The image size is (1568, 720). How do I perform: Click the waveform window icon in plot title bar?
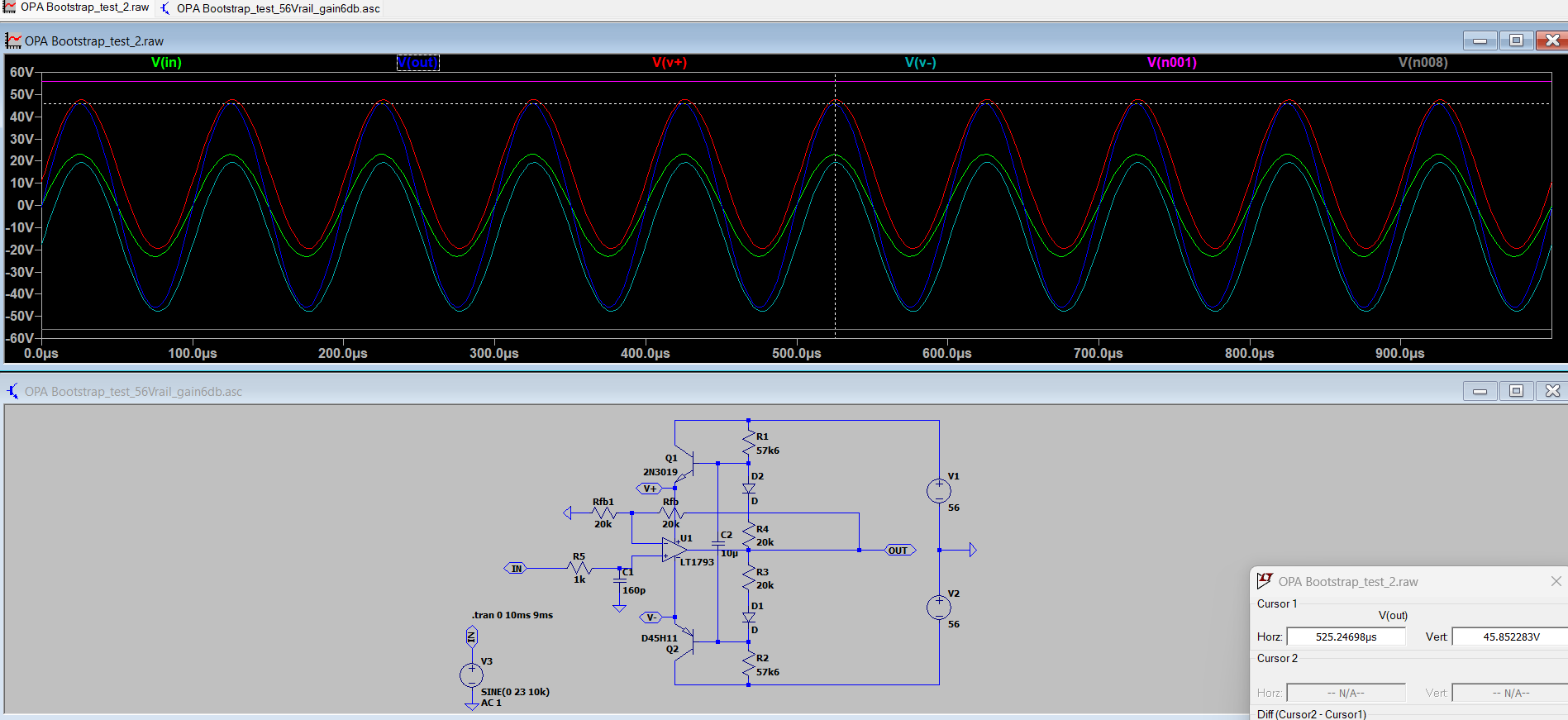point(13,41)
